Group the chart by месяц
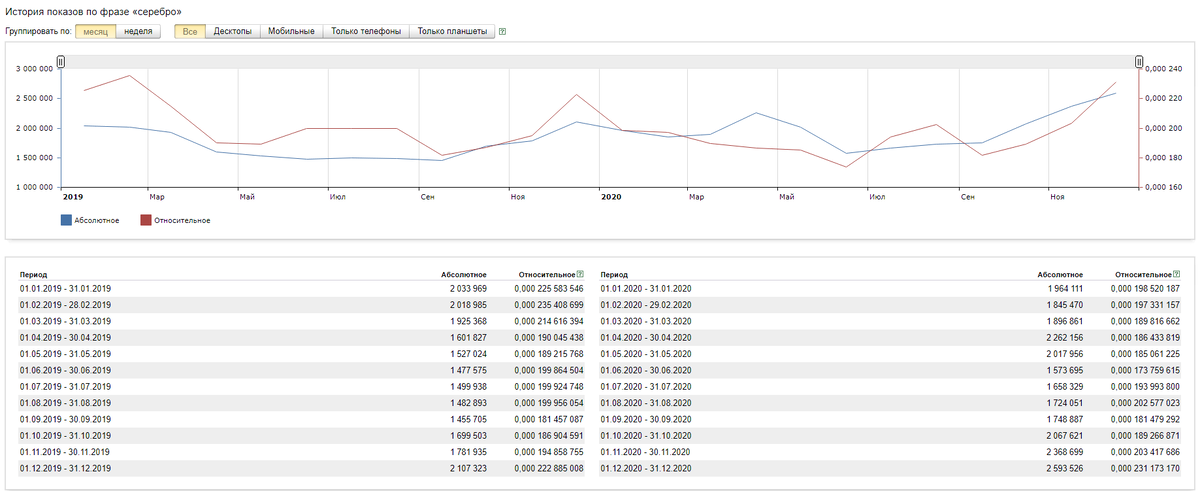This screenshot has height=491, width=1200. pyautogui.click(x=96, y=31)
